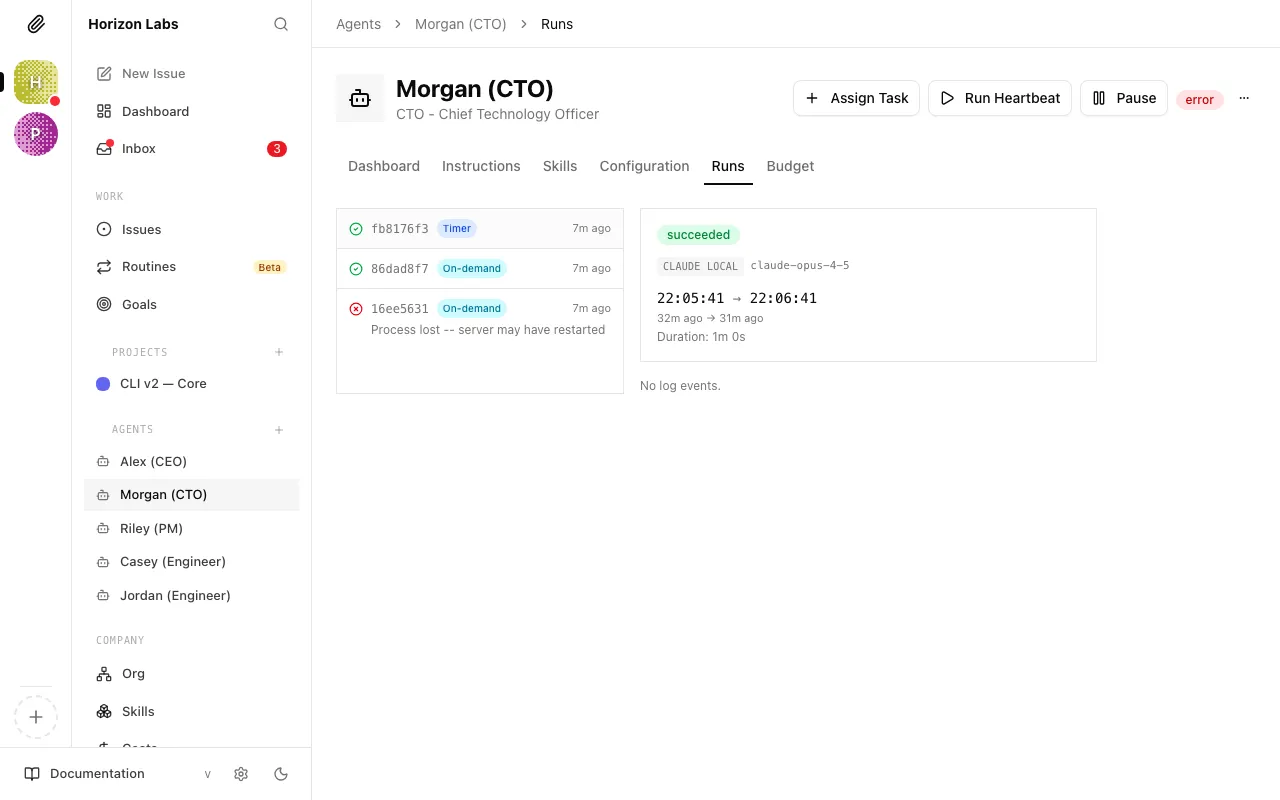Screen dimensions: 1280x800
Task: Open Documentation link
Action: (x=85, y=774)
